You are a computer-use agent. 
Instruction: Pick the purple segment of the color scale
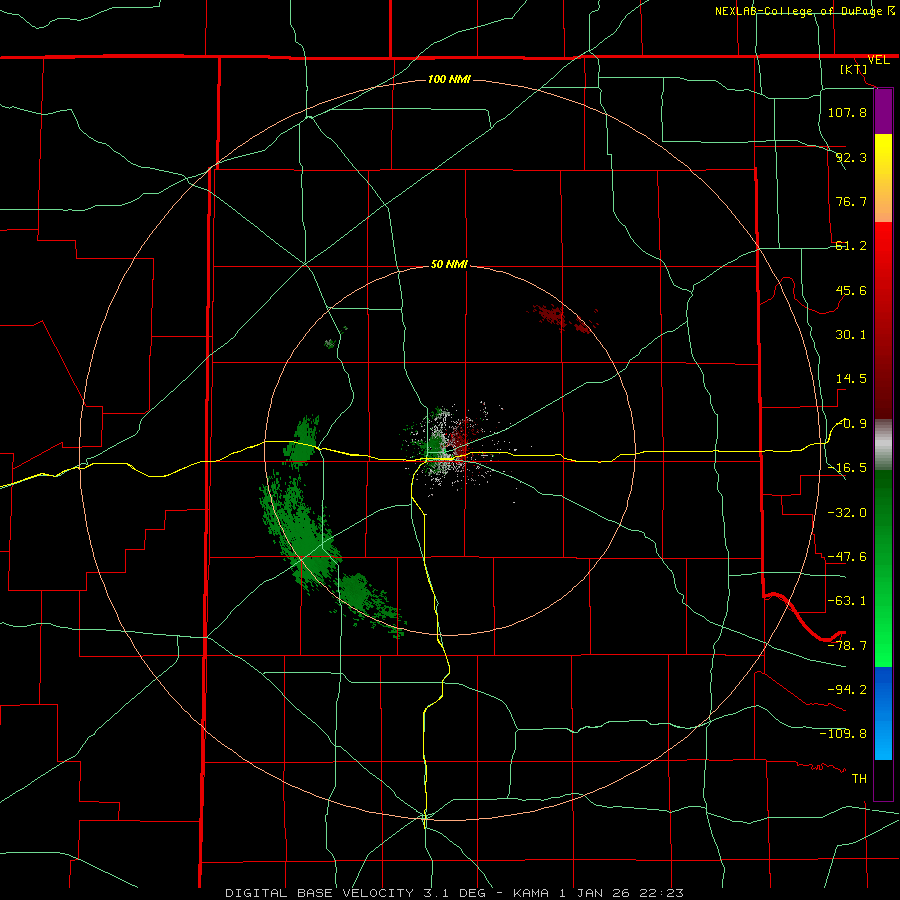click(x=883, y=111)
